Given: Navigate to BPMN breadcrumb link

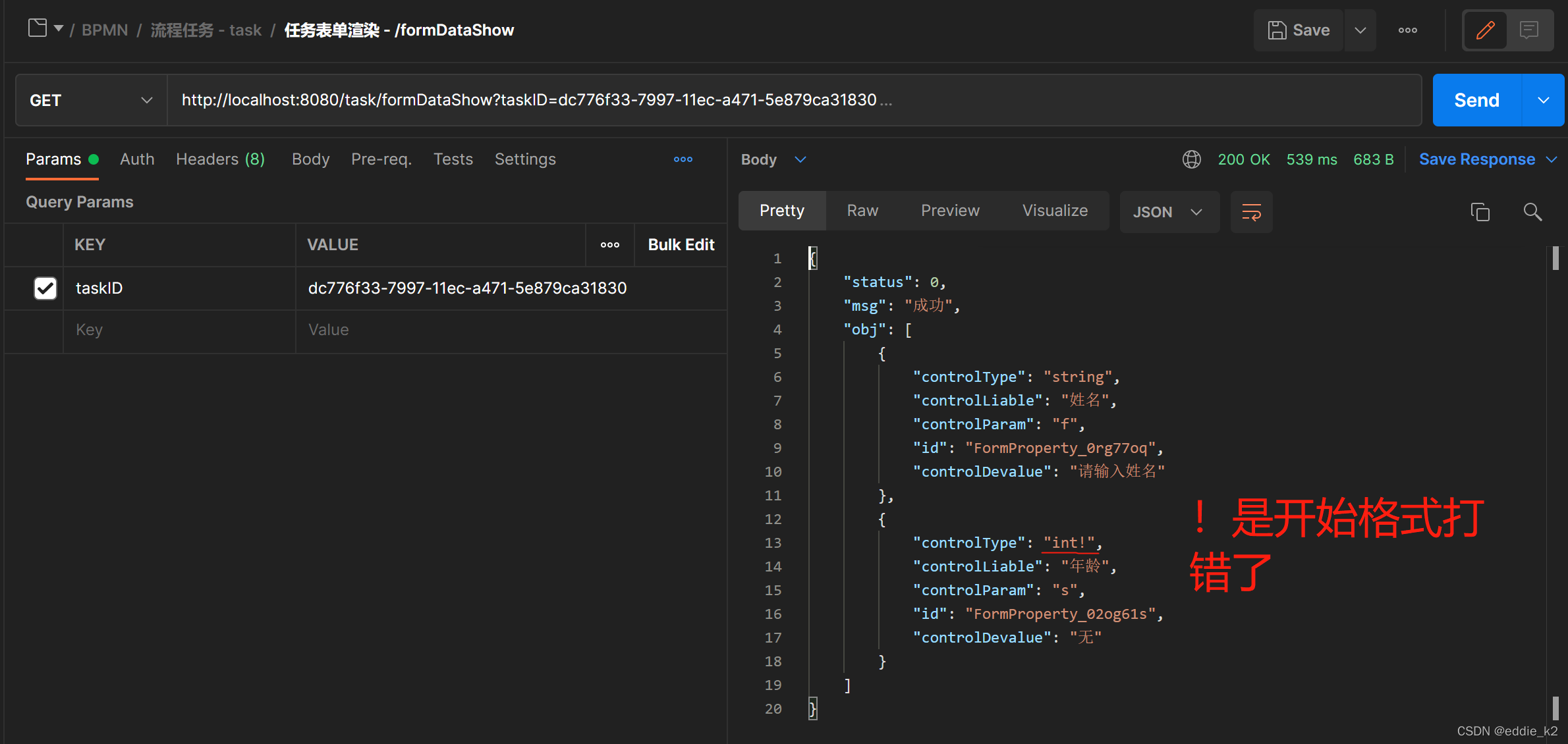Looking at the screenshot, I should pos(105,30).
